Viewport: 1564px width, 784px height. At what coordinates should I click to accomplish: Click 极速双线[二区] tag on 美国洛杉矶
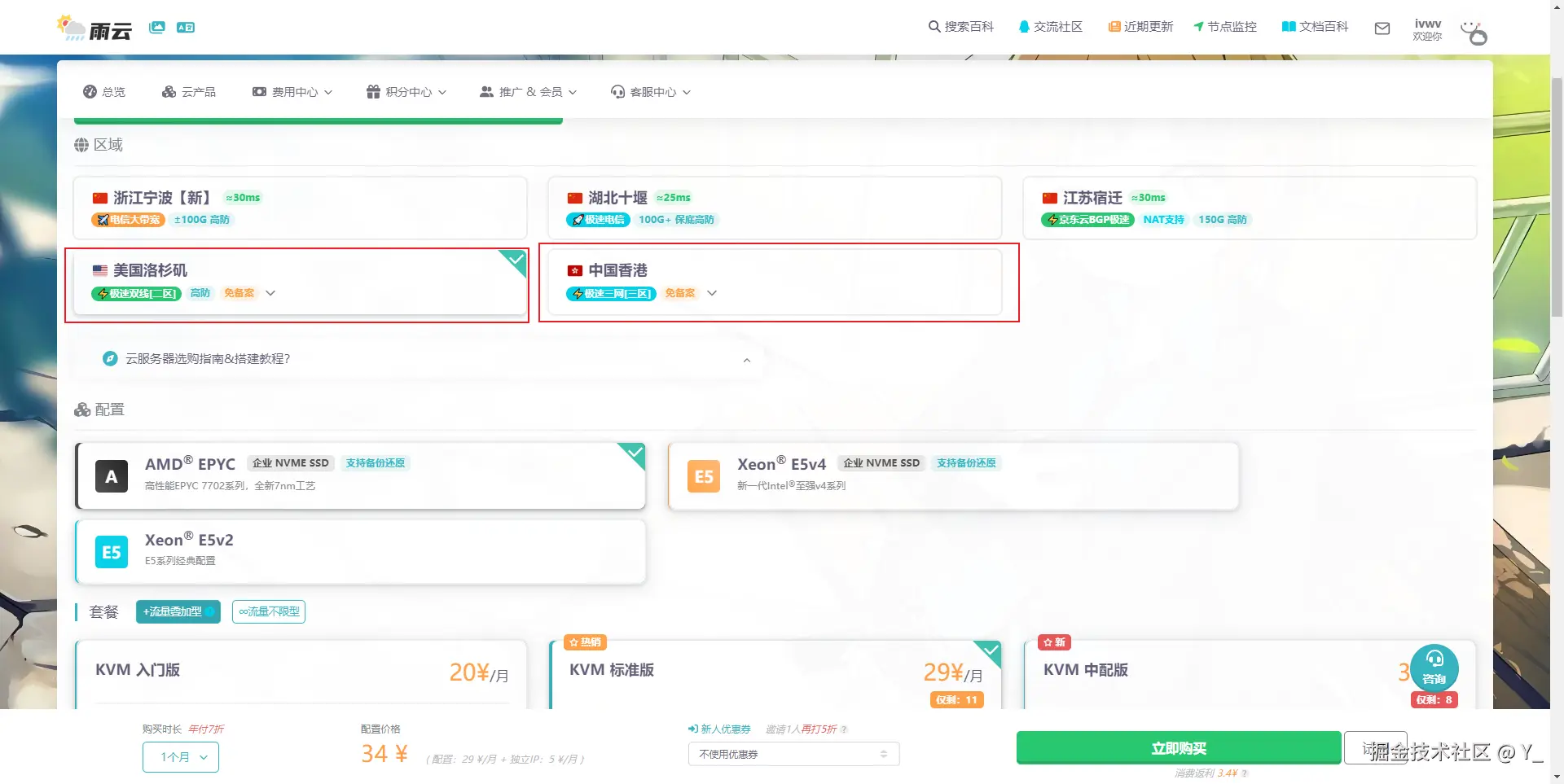pos(136,294)
